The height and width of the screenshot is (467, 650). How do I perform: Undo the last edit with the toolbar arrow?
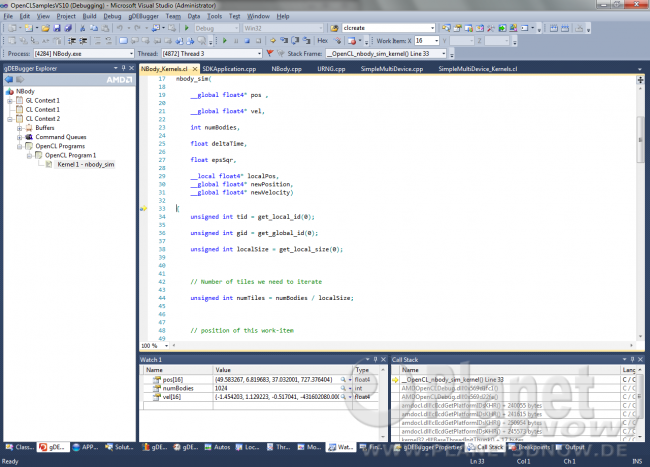coord(119,28)
